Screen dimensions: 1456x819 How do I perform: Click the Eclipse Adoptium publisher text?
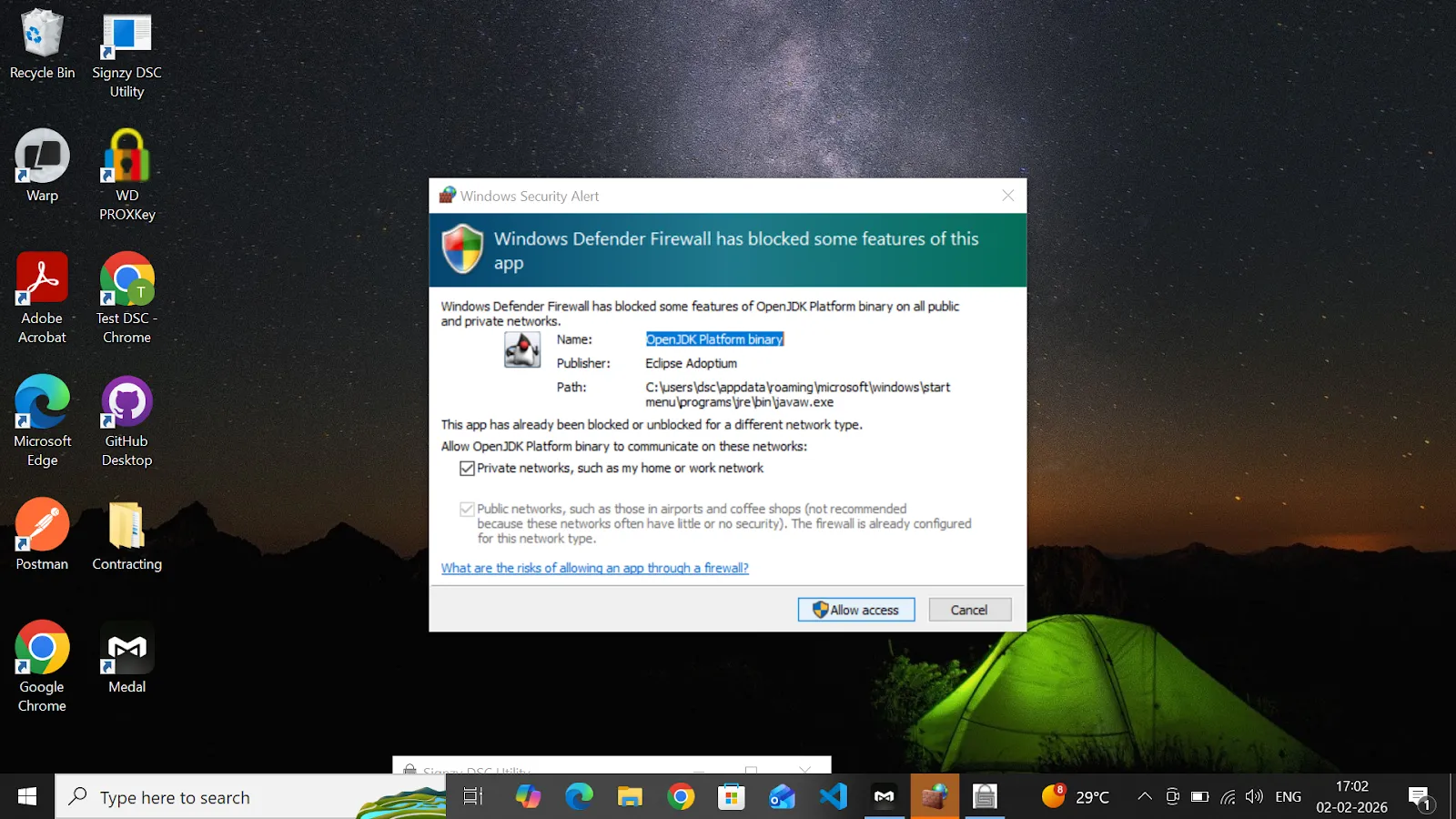point(692,363)
